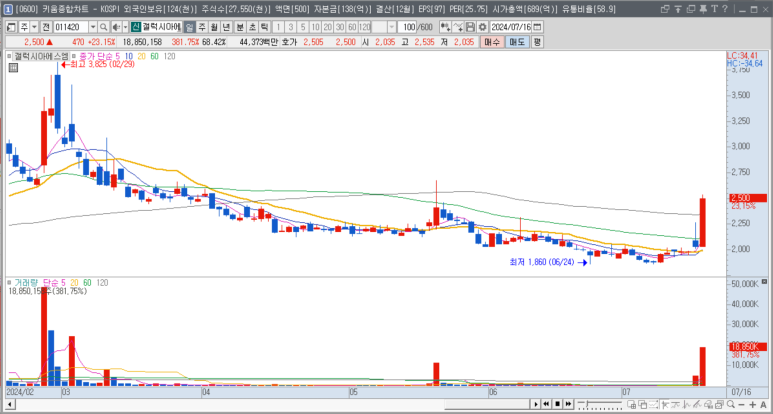Select the yearly (년) chart period

point(225,27)
